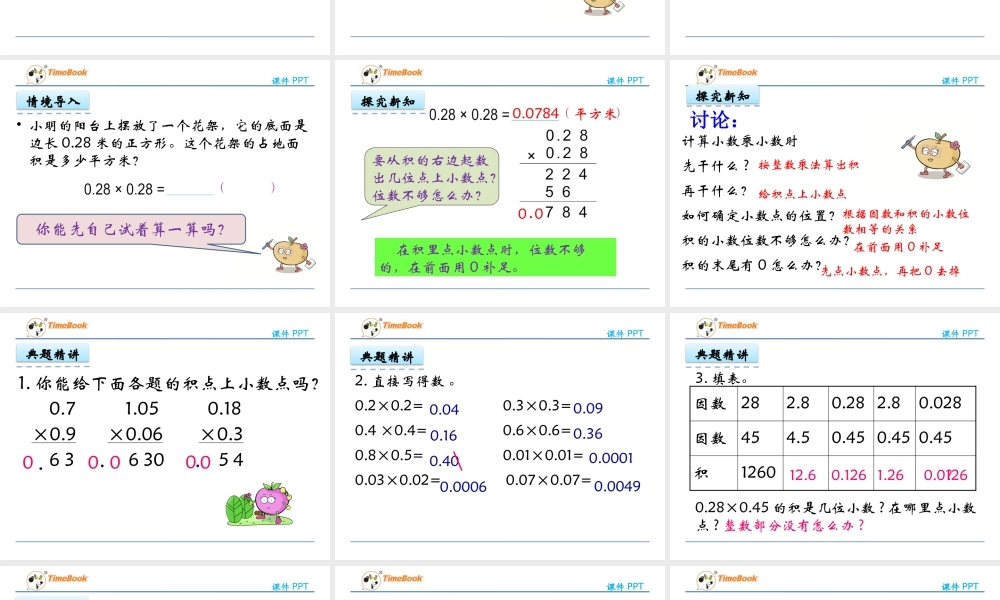
Task: Click the TimeBook logo on the 讨论 slide
Action: [727, 74]
